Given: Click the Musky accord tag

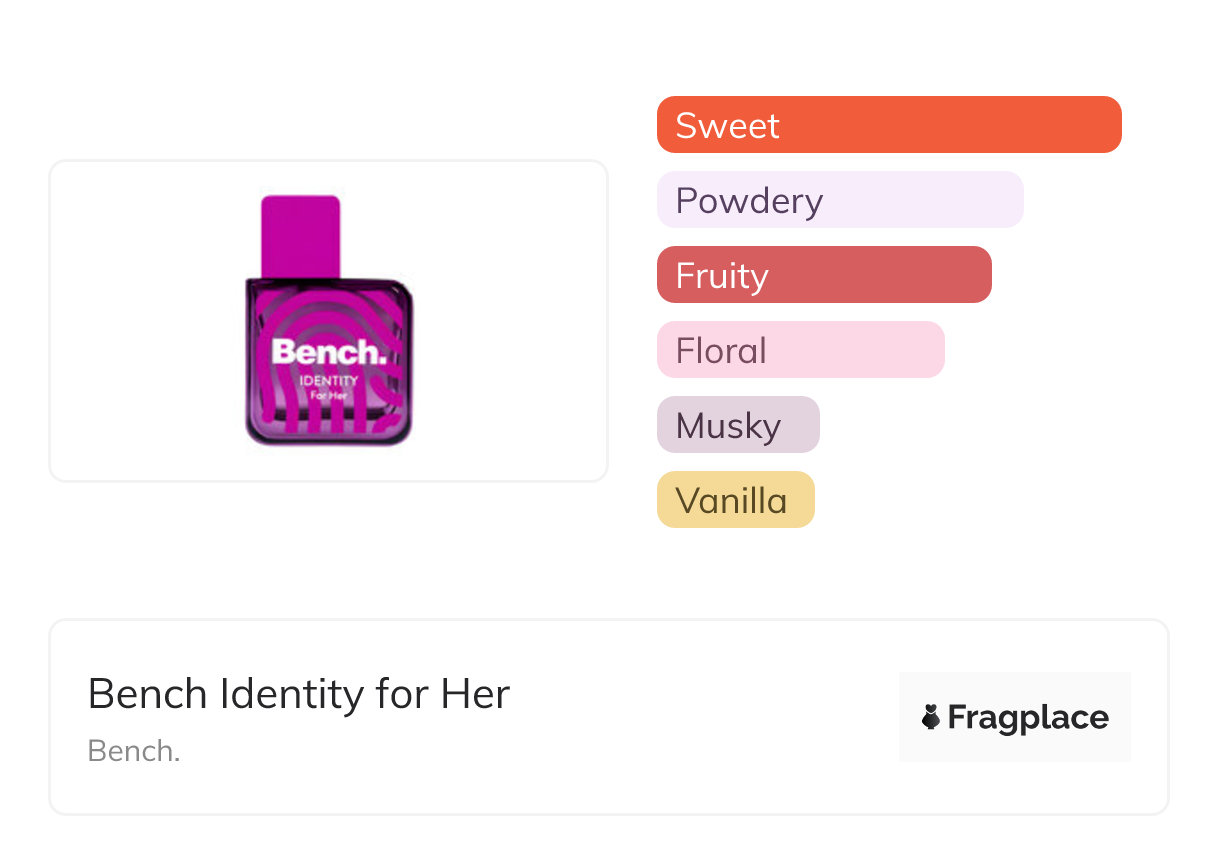Looking at the screenshot, I should tap(738, 425).
